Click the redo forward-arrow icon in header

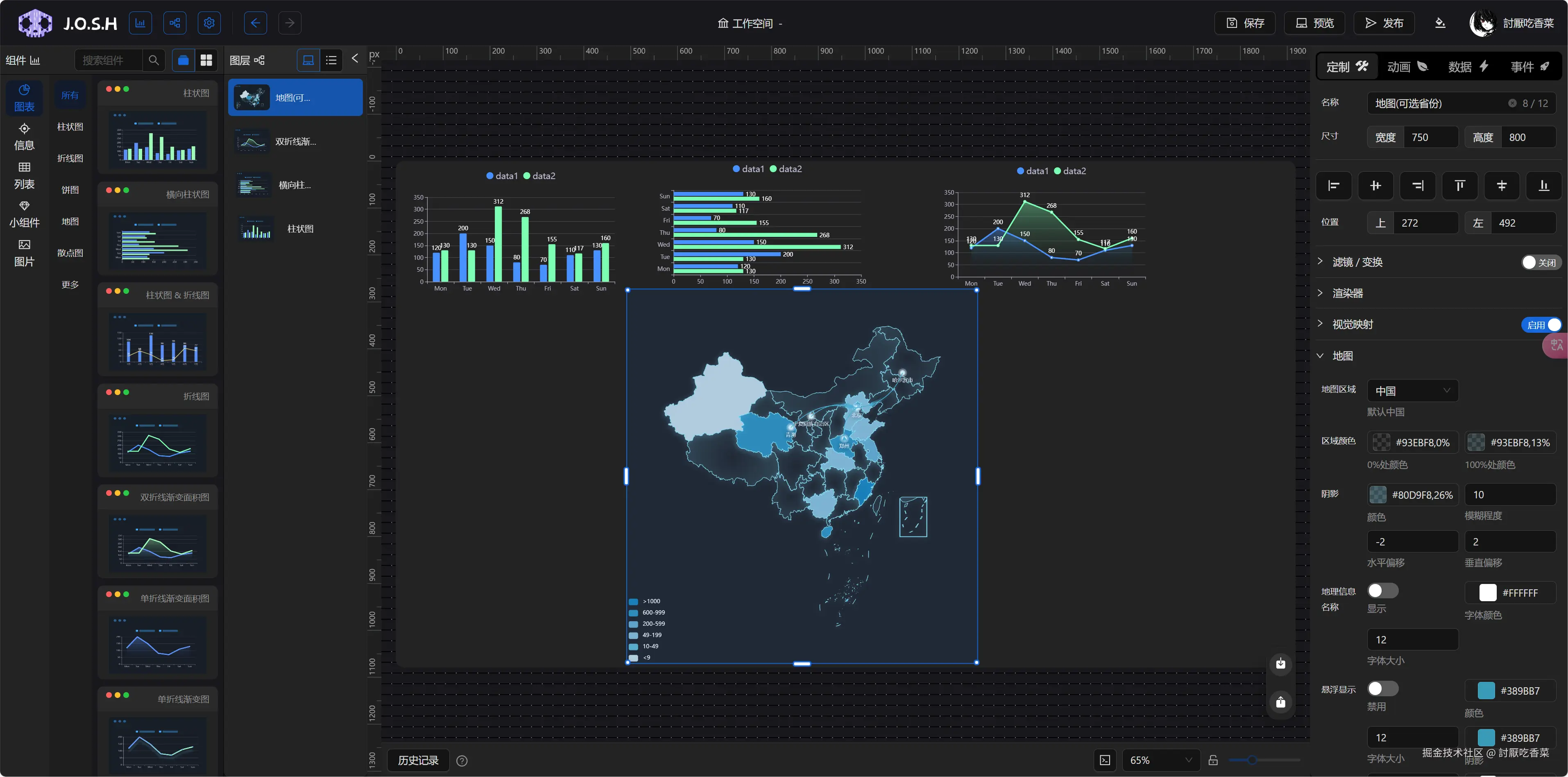[290, 23]
